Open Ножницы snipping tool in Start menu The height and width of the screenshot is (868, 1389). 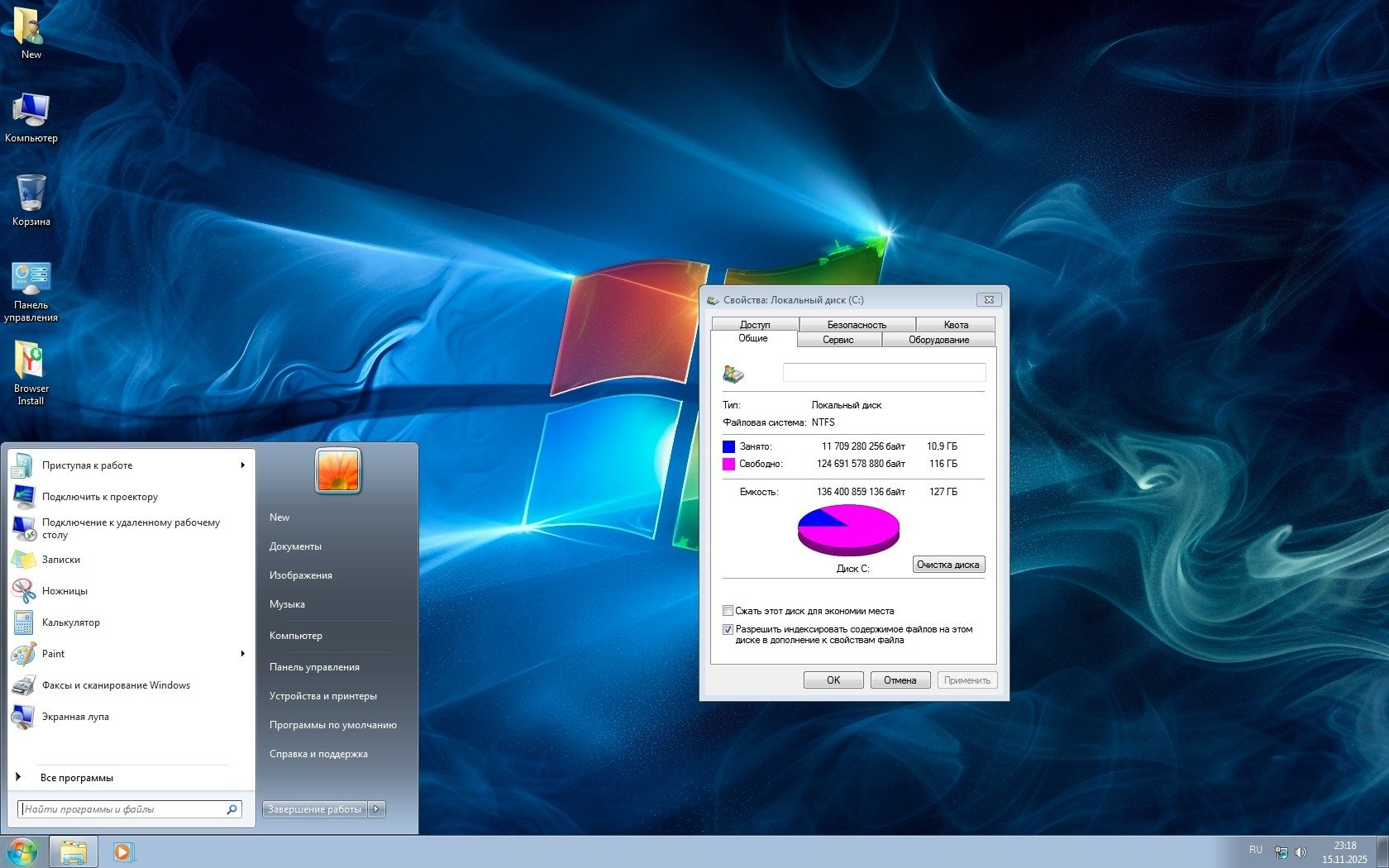[64, 591]
